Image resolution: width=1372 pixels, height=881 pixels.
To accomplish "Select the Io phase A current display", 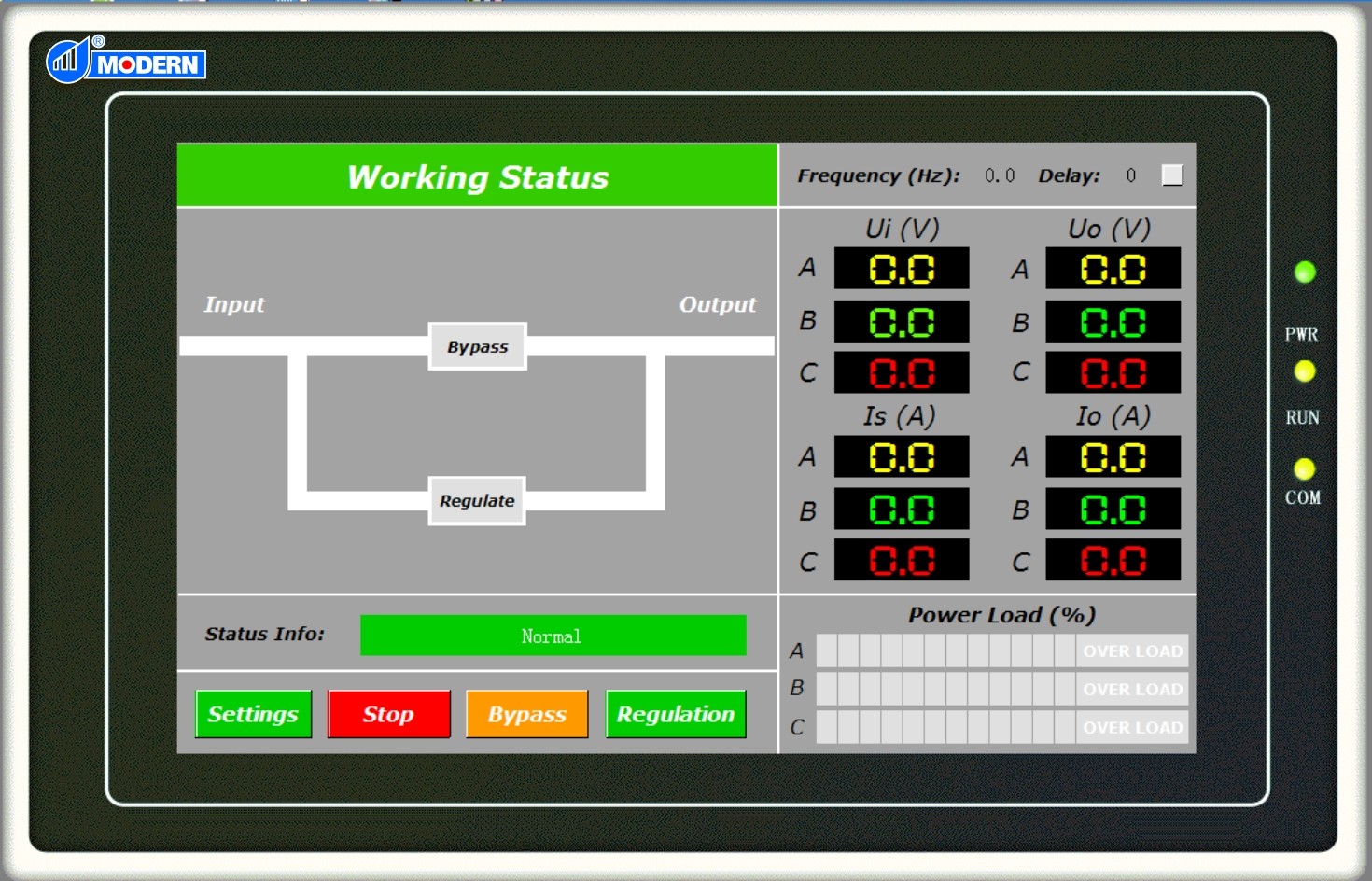I will click(x=1113, y=456).
